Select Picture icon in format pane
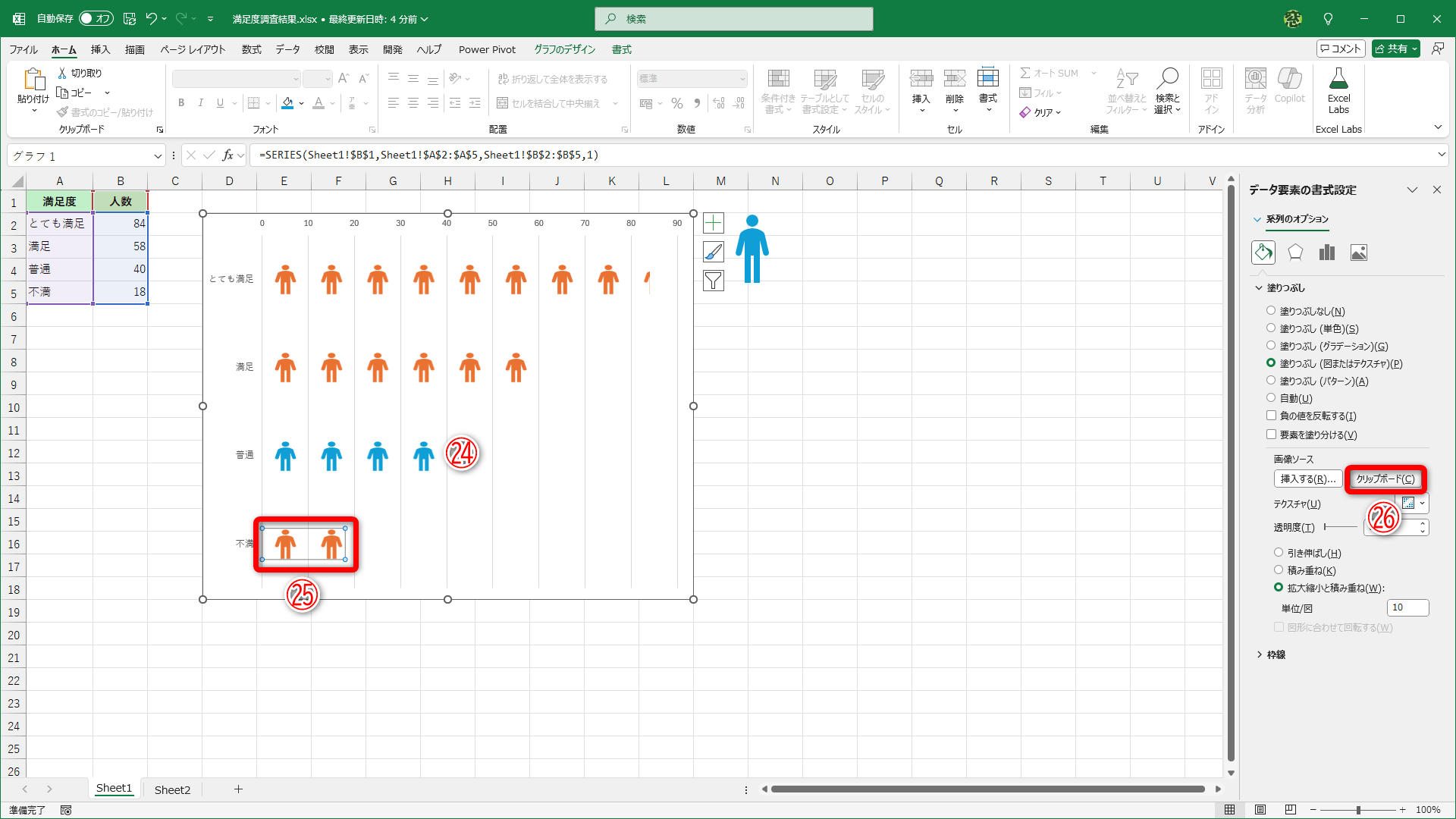The image size is (1456, 819). 1359,253
